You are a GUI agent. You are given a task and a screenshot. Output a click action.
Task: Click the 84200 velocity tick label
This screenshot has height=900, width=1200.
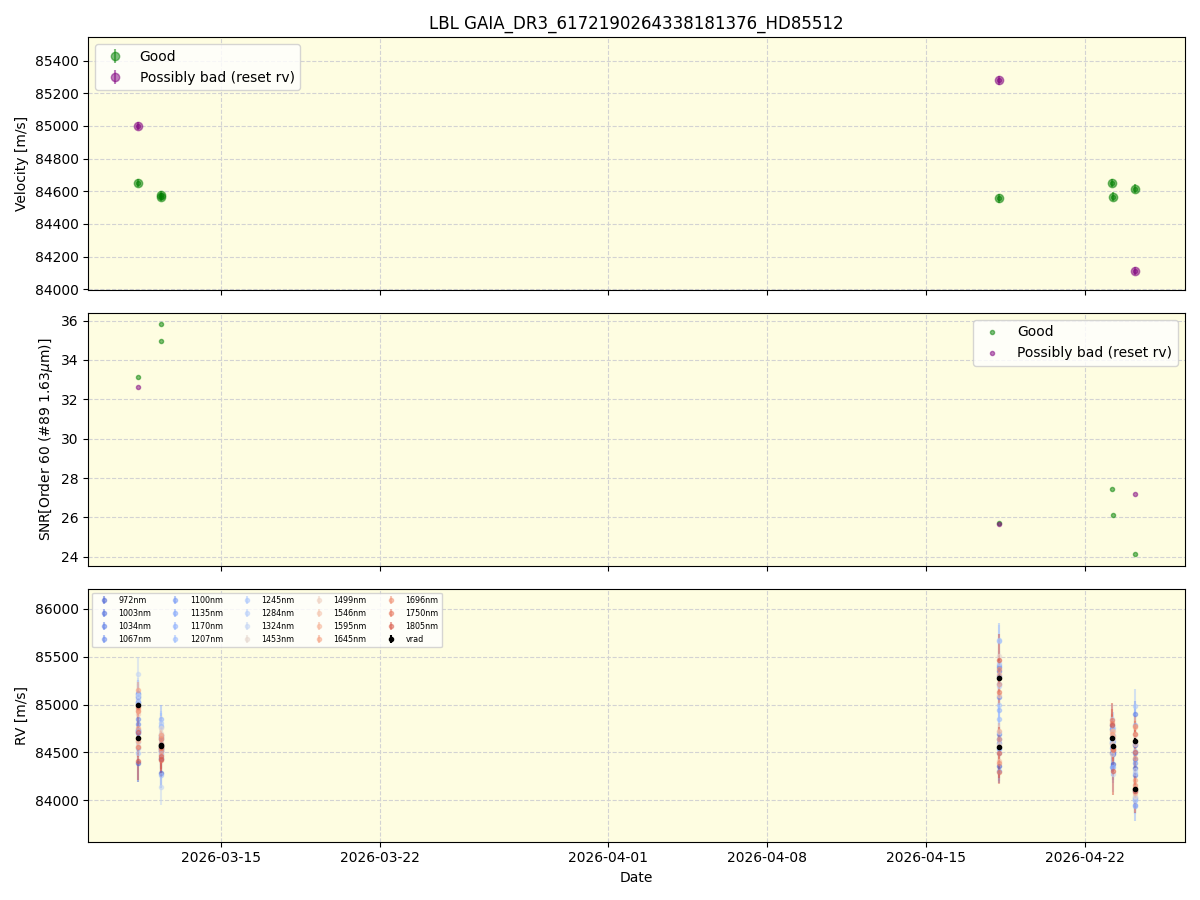pos(59,257)
